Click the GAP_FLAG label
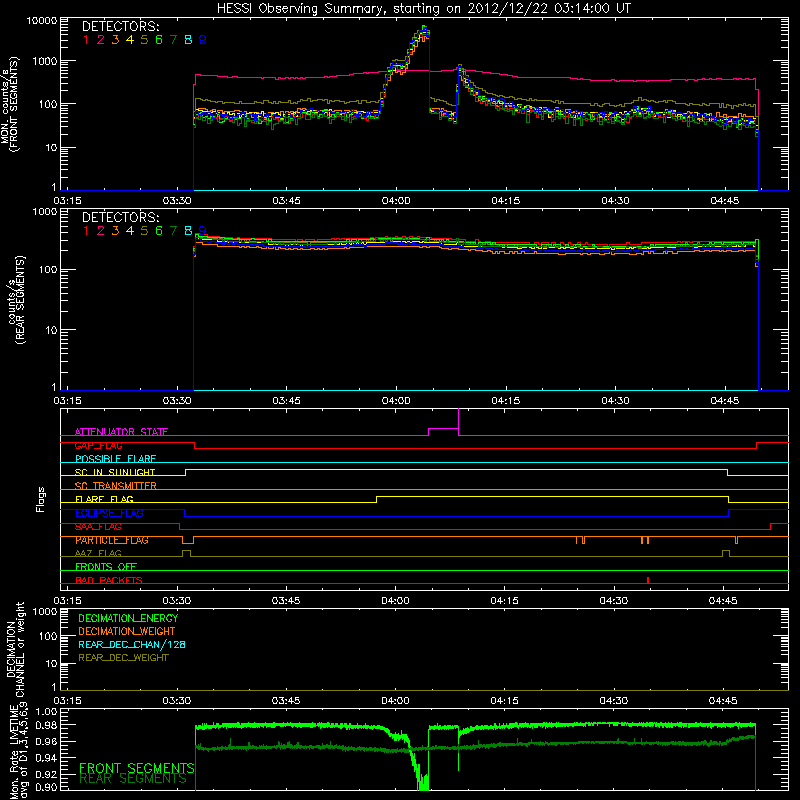This screenshot has width=800, height=800. tap(98, 445)
